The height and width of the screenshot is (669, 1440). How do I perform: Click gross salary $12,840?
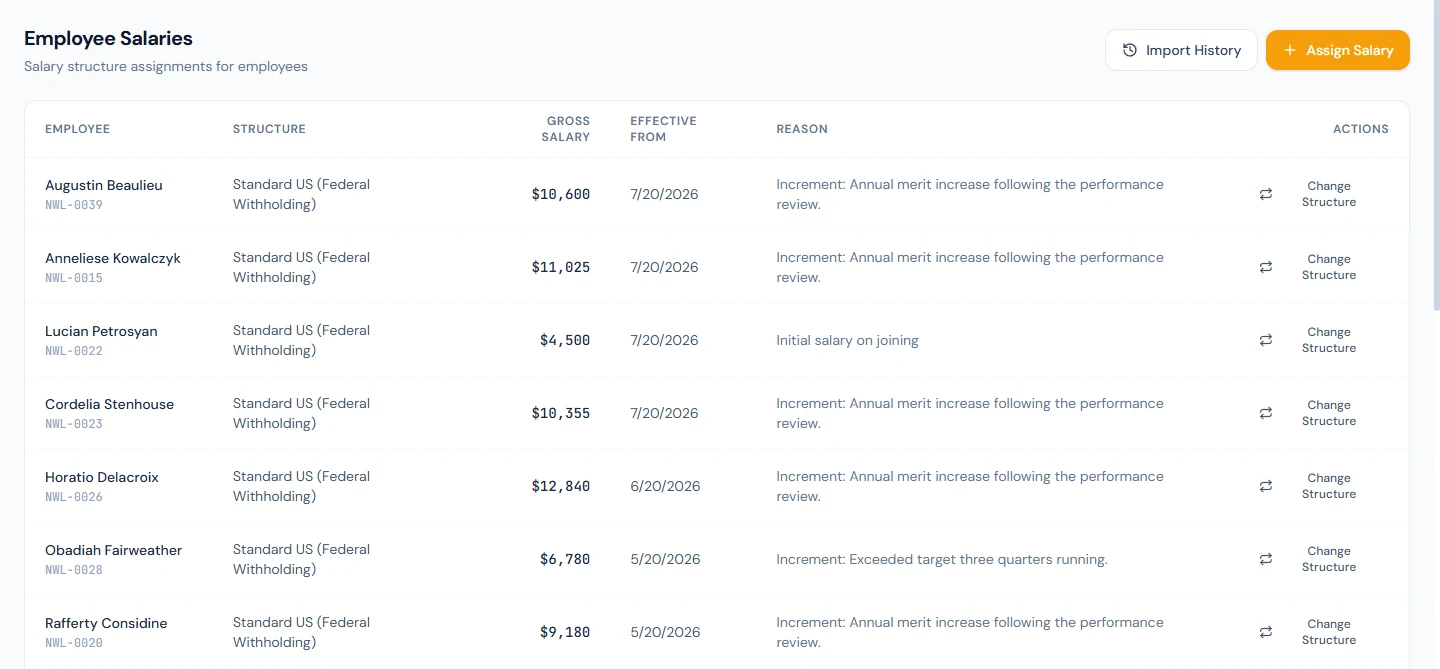coord(561,487)
